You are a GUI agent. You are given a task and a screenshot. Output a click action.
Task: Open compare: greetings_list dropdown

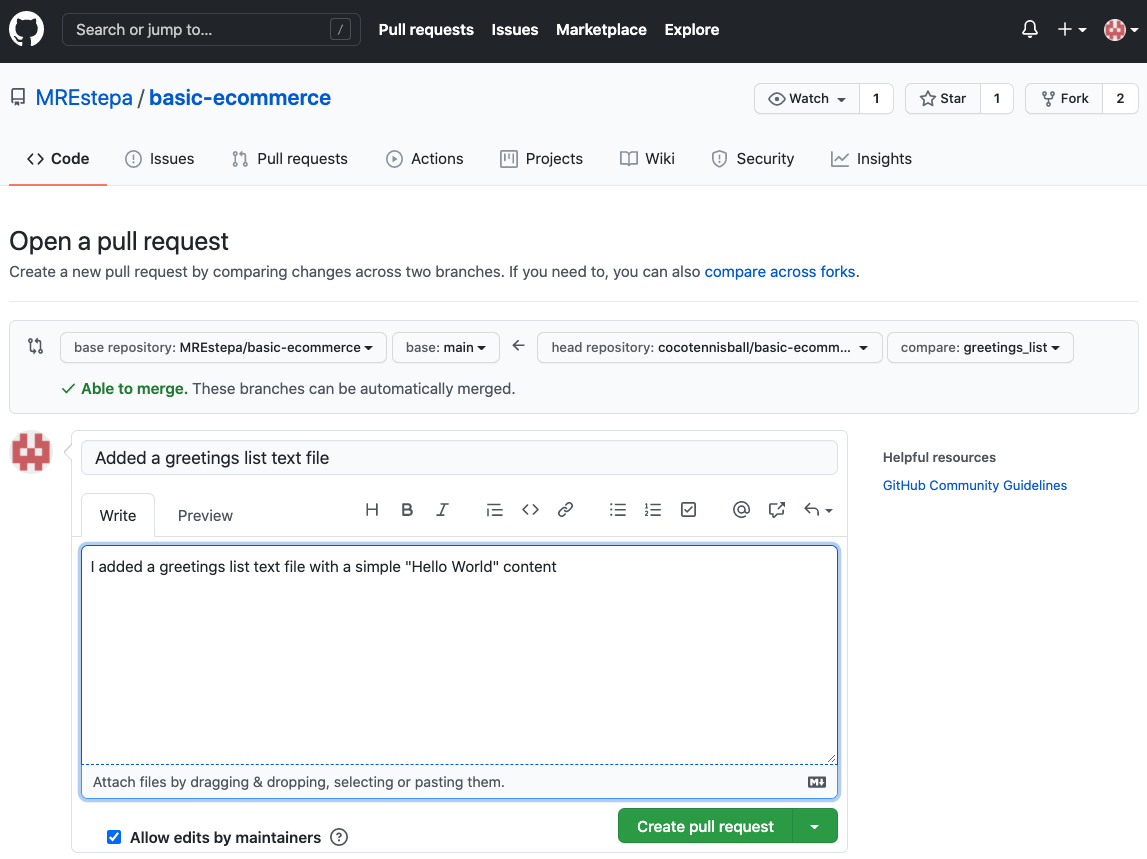click(x=980, y=348)
